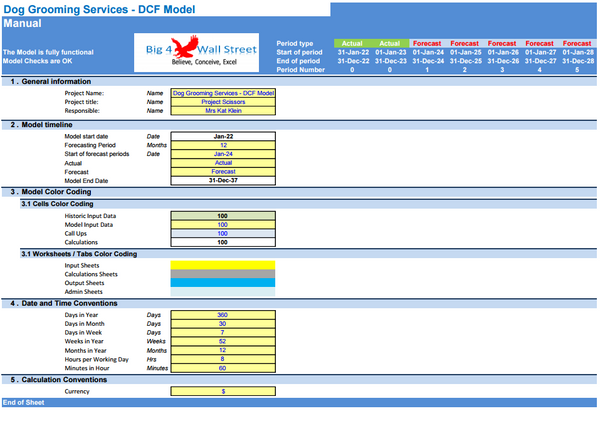Click the yellow 'Forecast' label input cell

(223, 171)
